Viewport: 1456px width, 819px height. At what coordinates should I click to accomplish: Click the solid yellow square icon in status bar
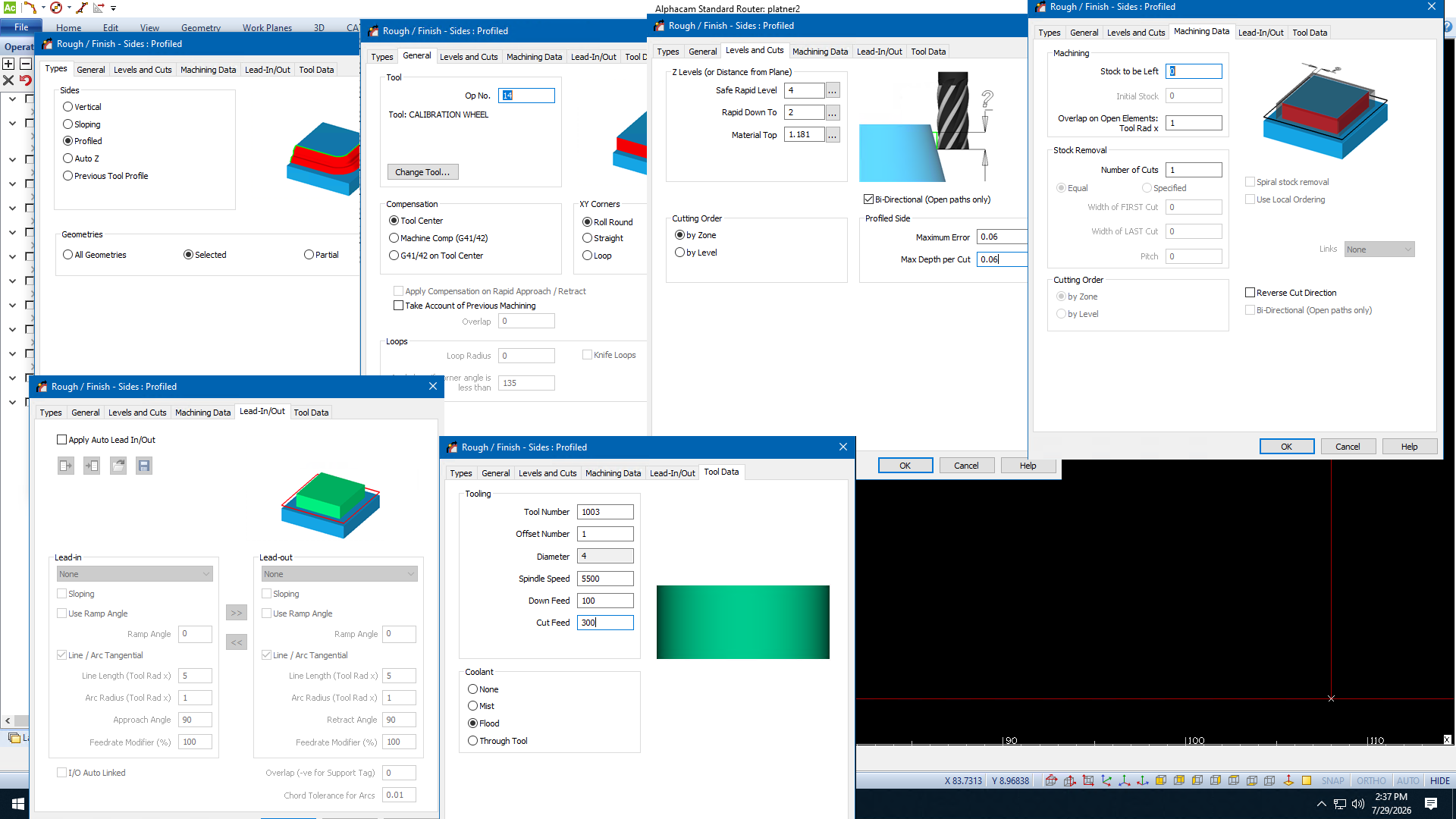pos(1307,780)
